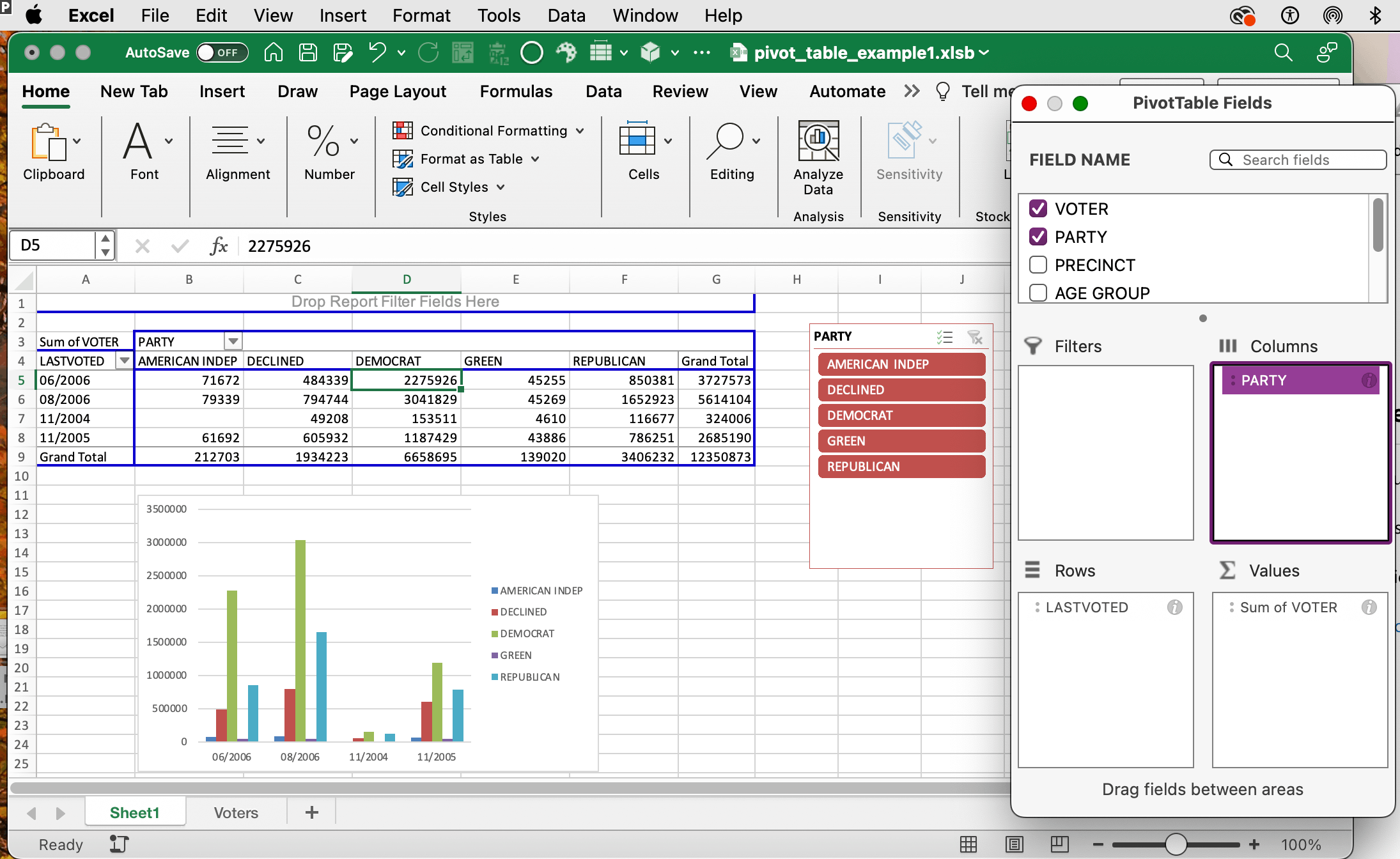
Task: Add a new sheet with plus button
Action: point(312,812)
